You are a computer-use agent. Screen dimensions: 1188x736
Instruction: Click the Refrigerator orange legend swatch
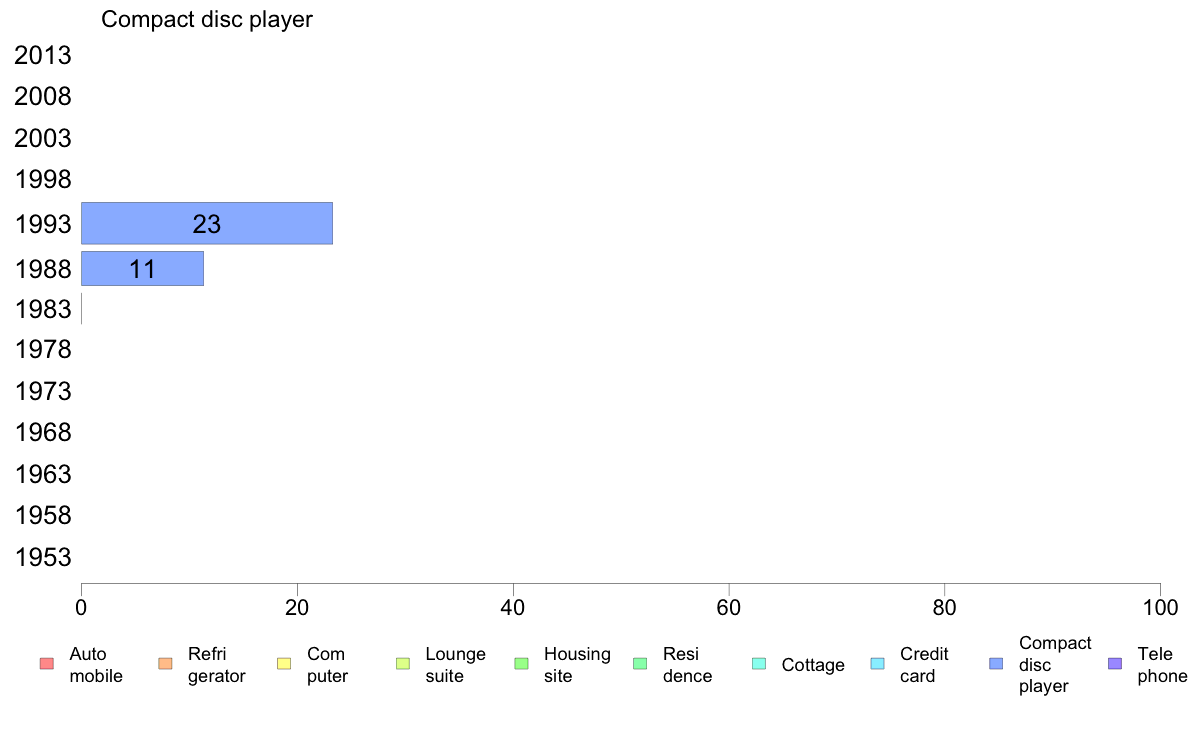(165, 664)
